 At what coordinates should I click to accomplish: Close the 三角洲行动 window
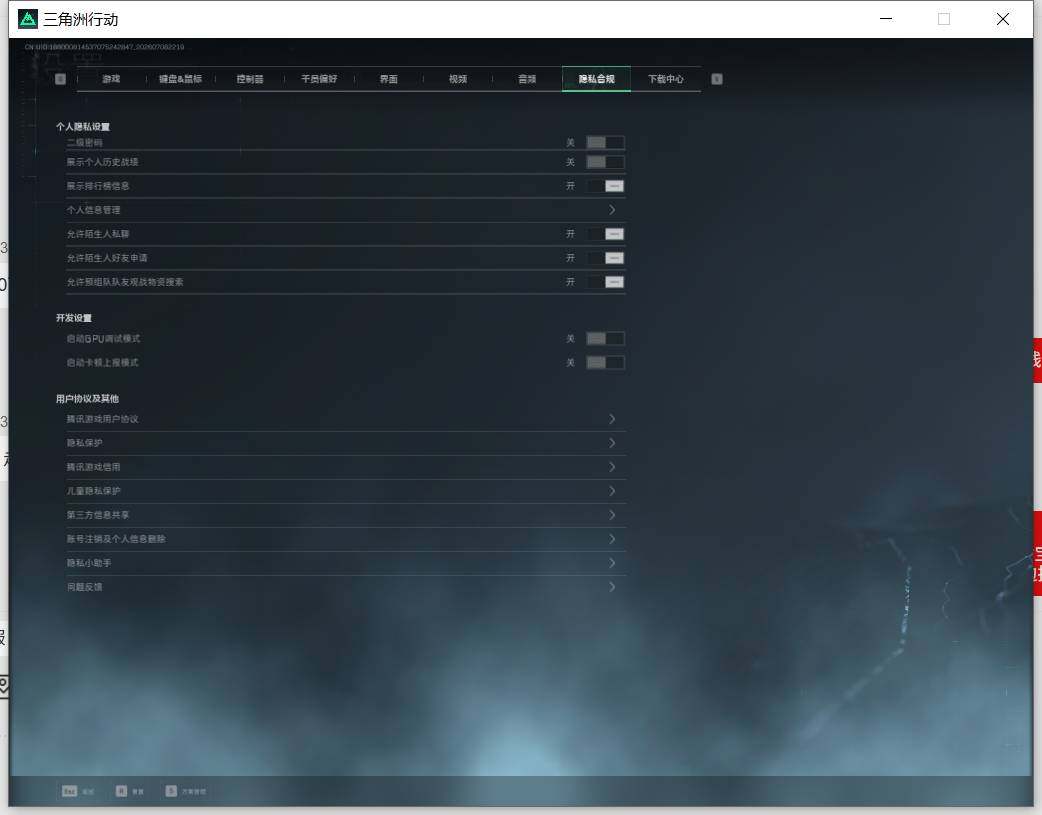(x=1003, y=19)
